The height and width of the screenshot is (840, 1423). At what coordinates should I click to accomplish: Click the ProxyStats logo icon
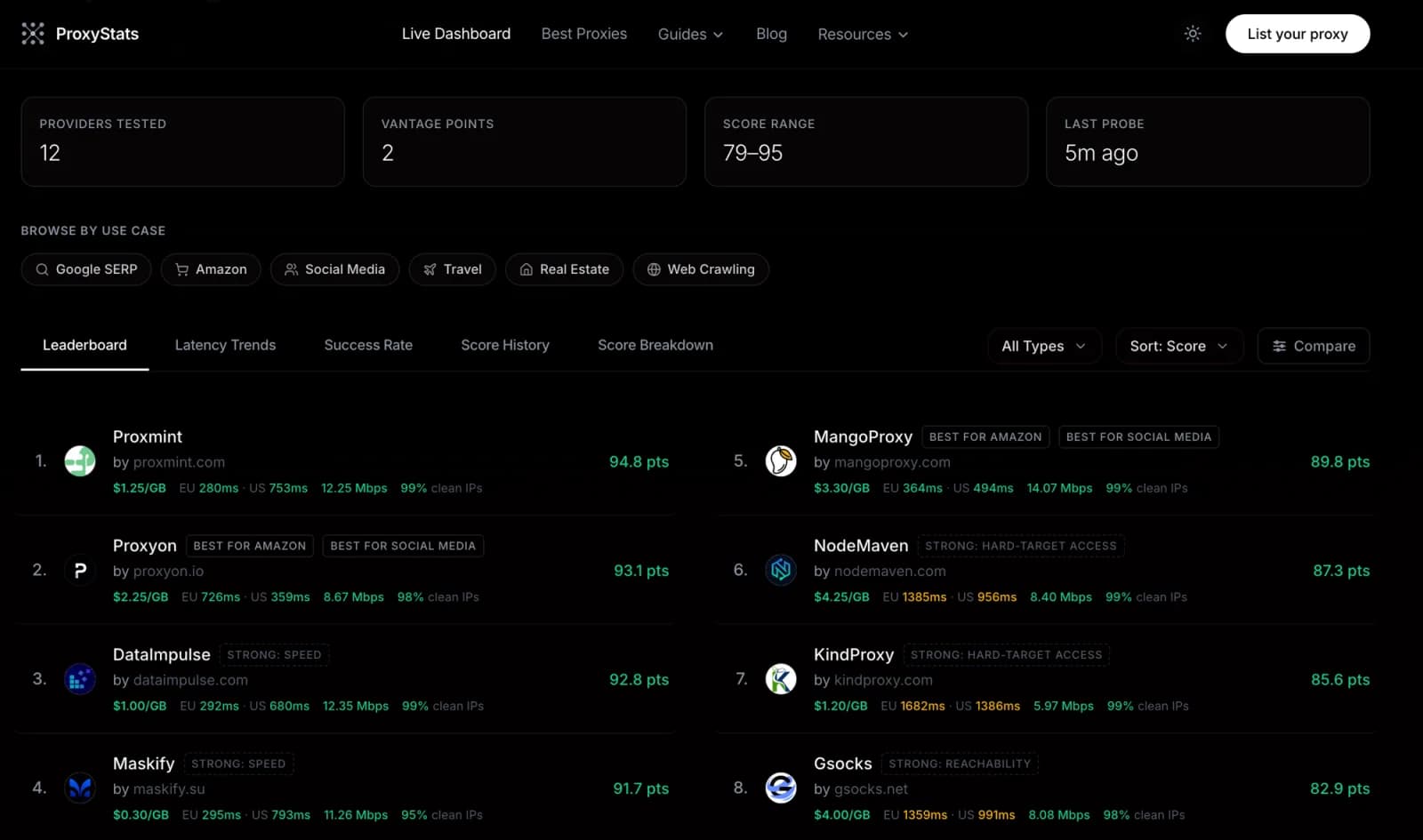coord(33,34)
